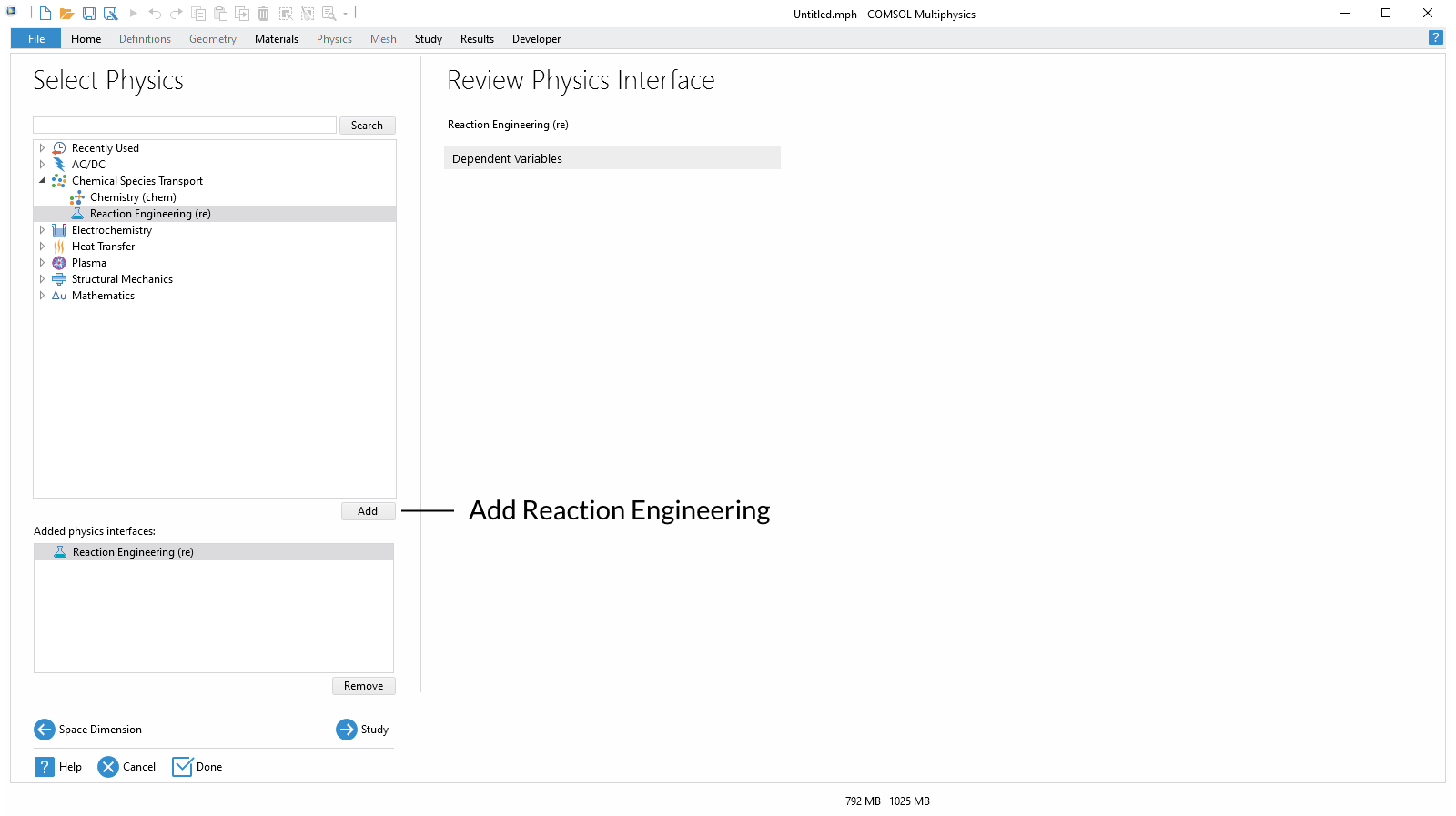Viewport: 1456px width, 816px height.
Task: Click the Reaction Engineering flask icon in tree
Action: pyautogui.click(x=77, y=214)
